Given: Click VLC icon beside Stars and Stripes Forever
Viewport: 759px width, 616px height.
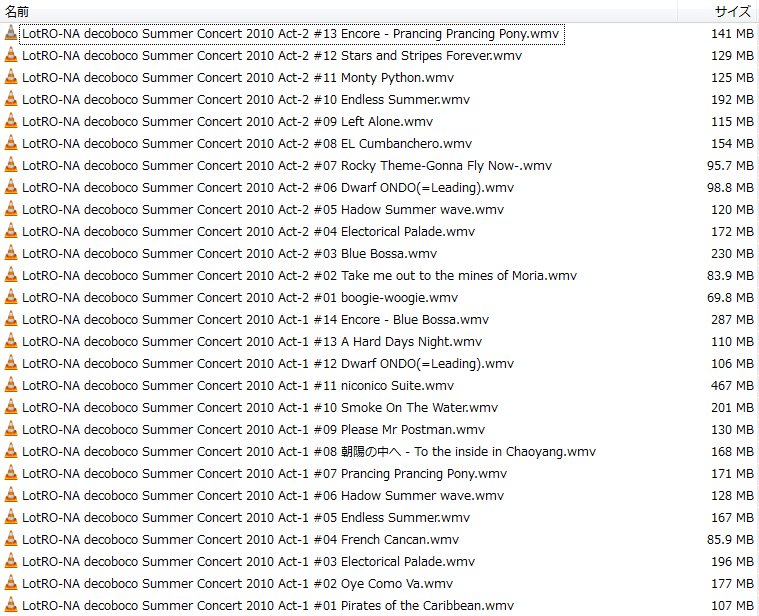Looking at the screenshot, I should click(11, 56).
